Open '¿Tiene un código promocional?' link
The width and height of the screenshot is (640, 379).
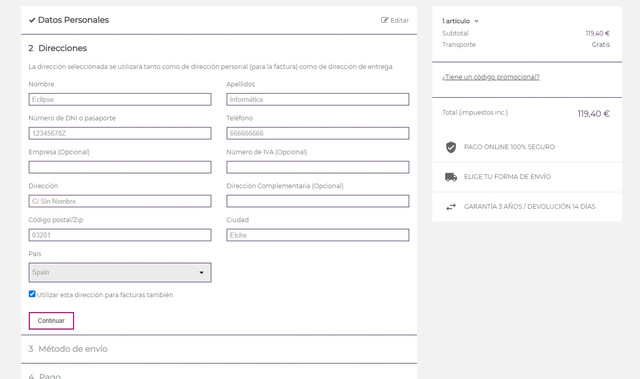point(491,77)
